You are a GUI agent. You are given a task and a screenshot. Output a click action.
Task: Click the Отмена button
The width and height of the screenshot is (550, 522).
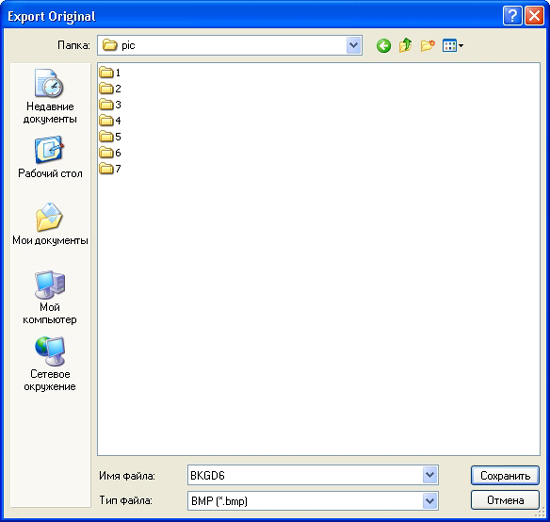[x=505, y=500]
